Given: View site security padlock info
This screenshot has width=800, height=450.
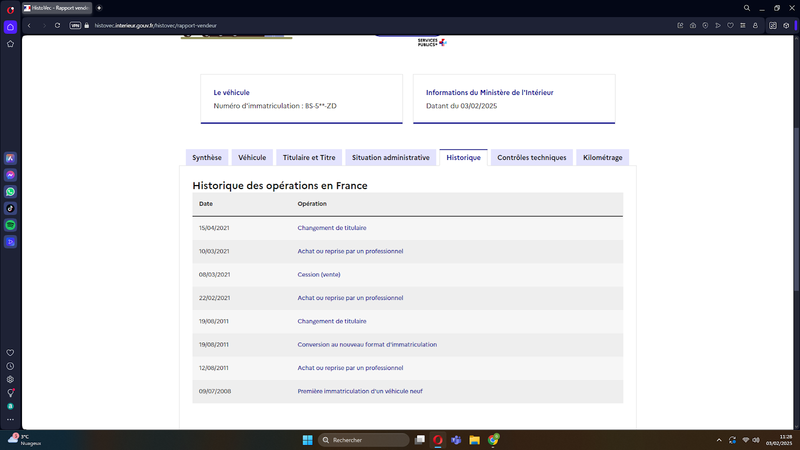Looking at the screenshot, I should [x=87, y=26].
